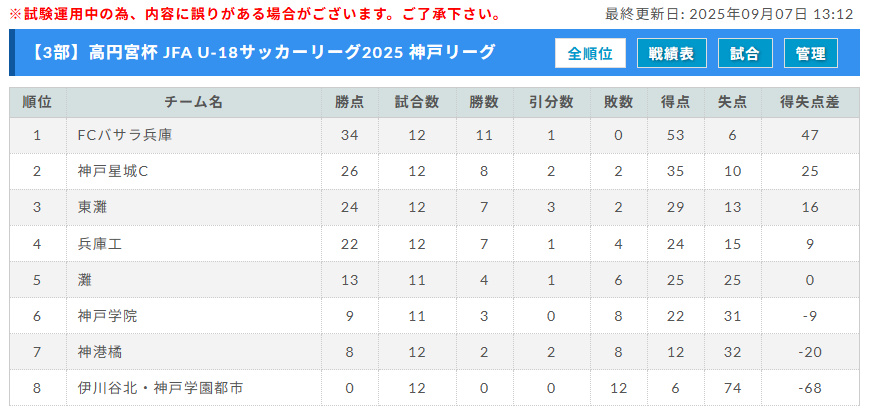The width and height of the screenshot is (871, 413).
Task: Open the 全順位 tab
Action: tap(590, 53)
